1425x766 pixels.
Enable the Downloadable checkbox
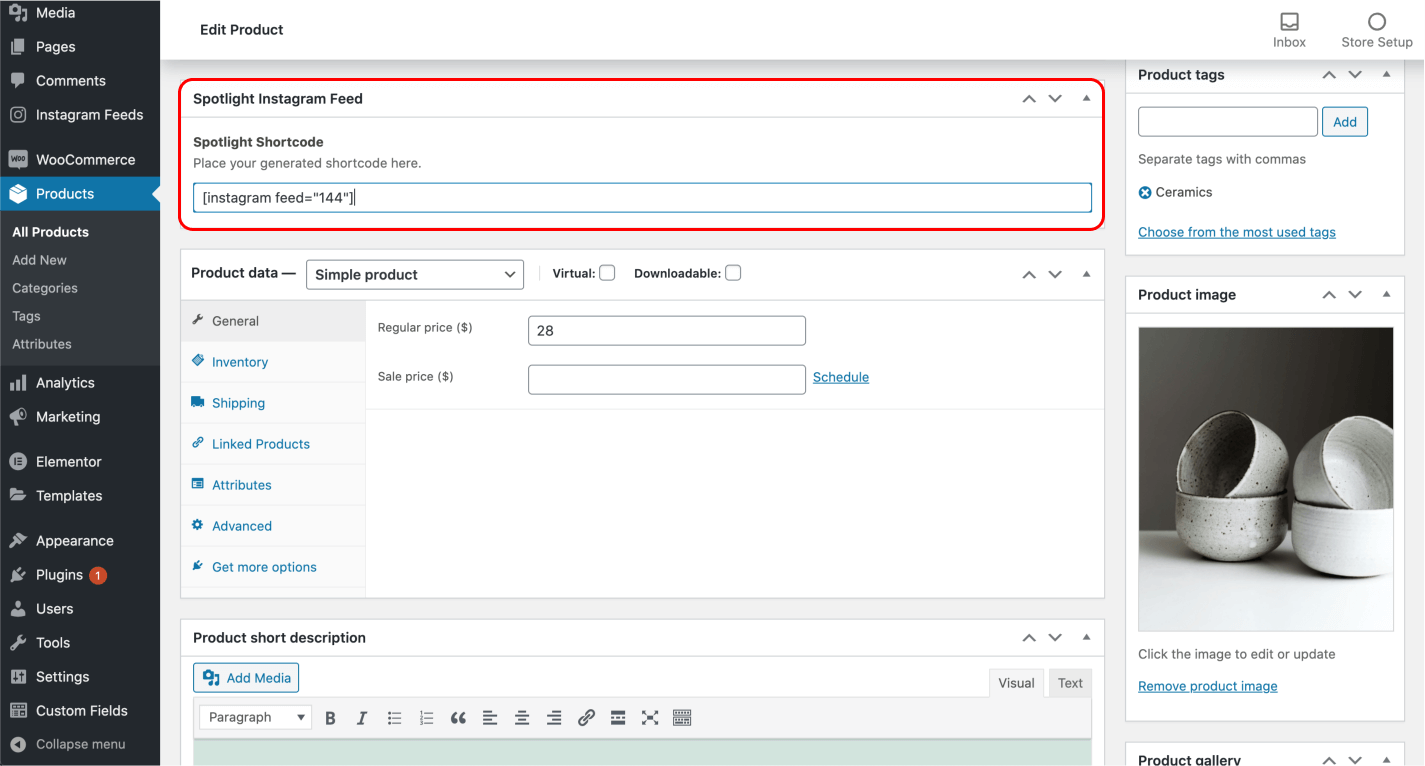[x=733, y=273]
